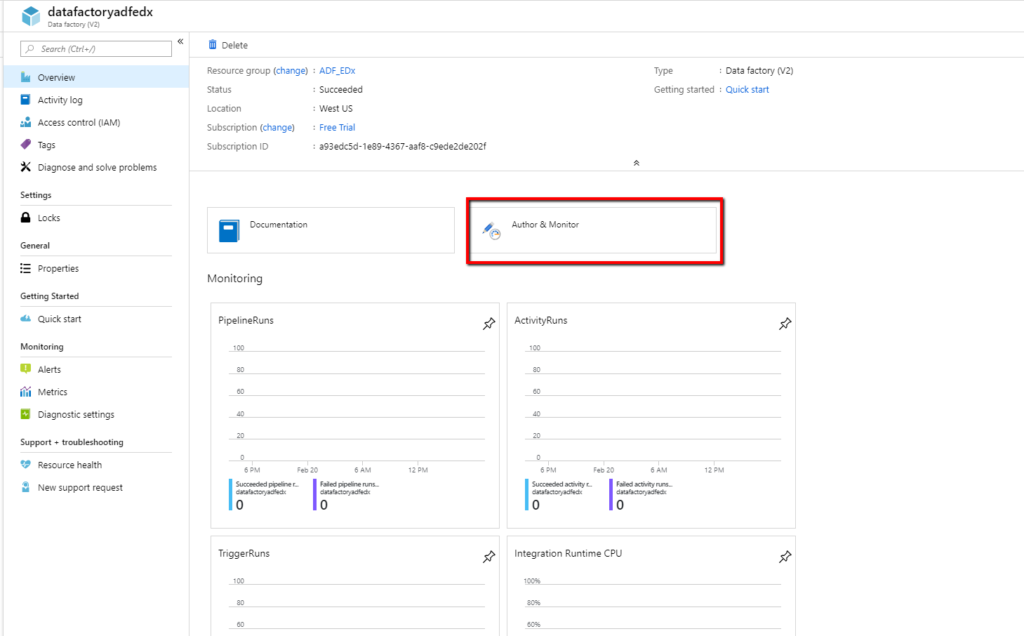Open the Alerts monitoring page
Image resolution: width=1024 pixels, height=636 pixels.
[49, 370]
